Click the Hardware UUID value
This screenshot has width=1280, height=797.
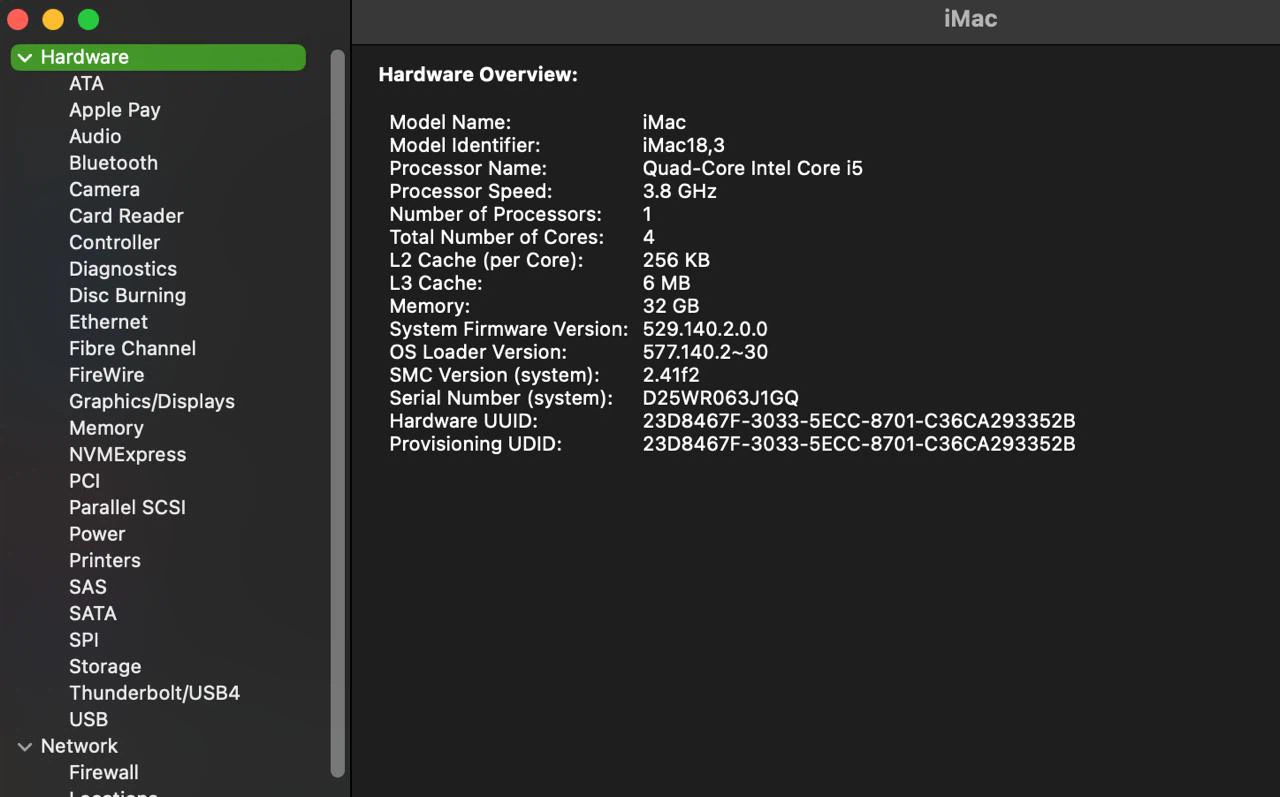pyautogui.click(x=859, y=422)
